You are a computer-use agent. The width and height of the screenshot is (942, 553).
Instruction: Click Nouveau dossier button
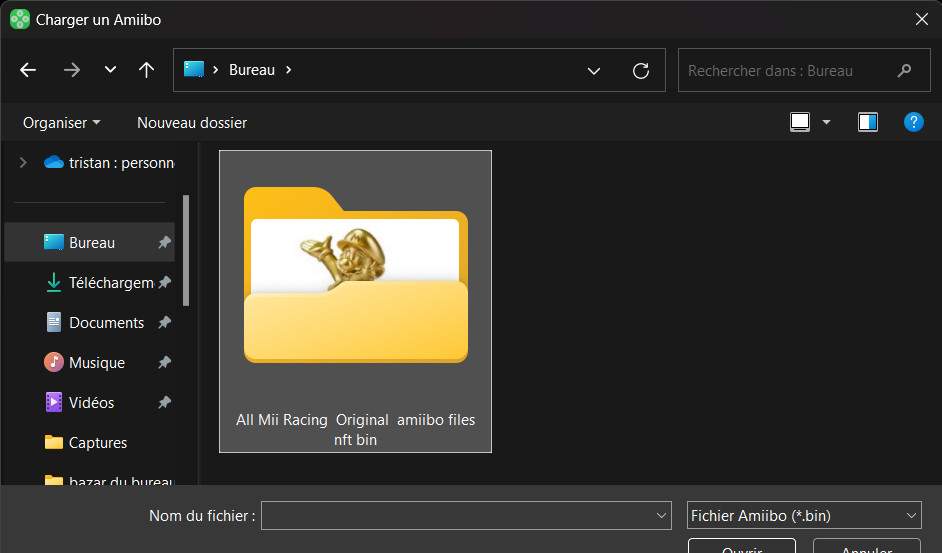tap(192, 123)
